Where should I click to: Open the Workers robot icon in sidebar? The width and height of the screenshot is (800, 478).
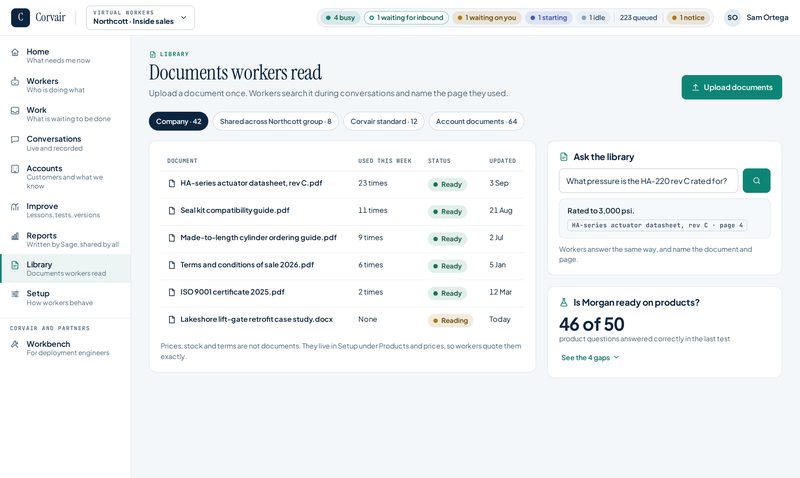point(15,82)
